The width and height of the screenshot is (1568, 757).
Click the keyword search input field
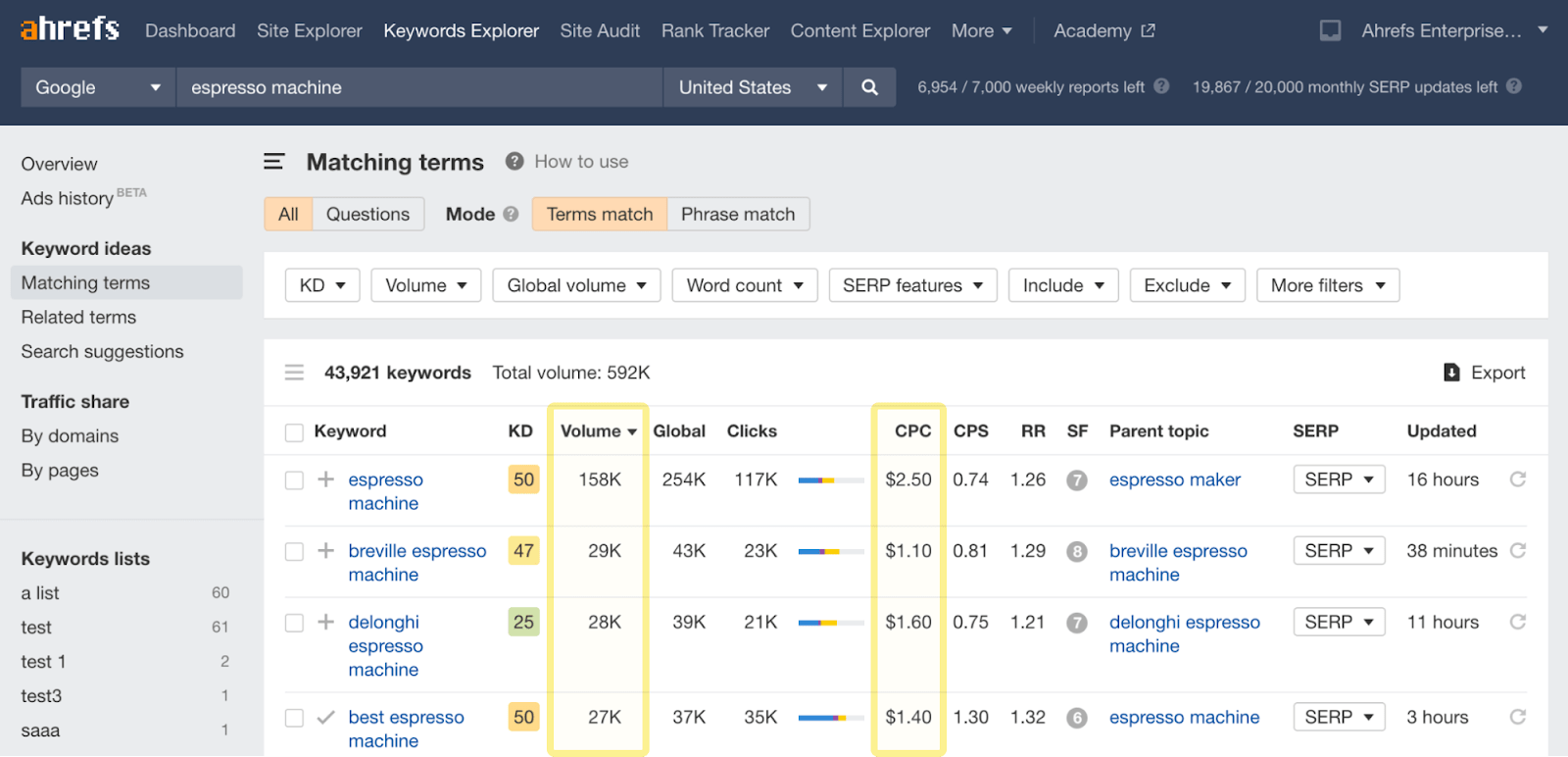point(419,87)
